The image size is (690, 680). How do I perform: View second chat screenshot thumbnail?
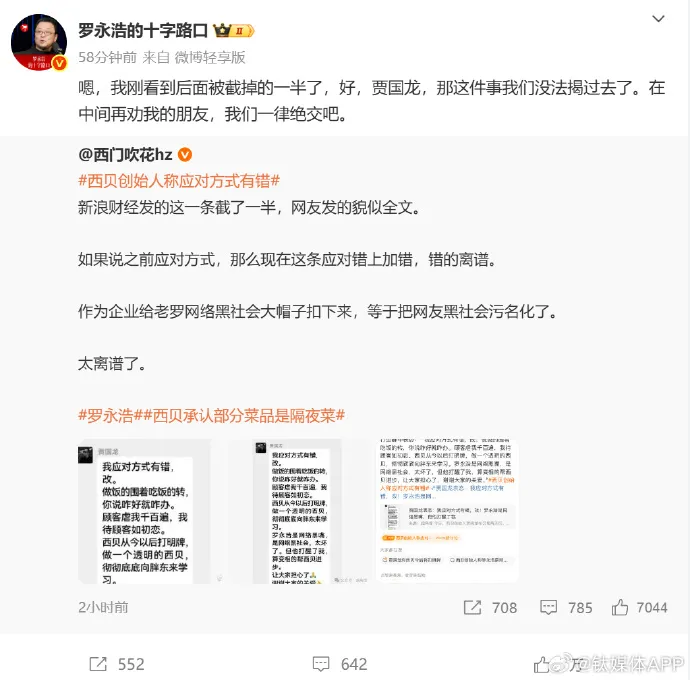(x=297, y=511)
